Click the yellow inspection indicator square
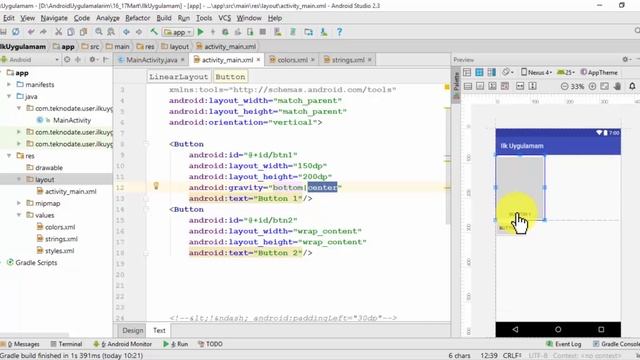 [447, 87]
